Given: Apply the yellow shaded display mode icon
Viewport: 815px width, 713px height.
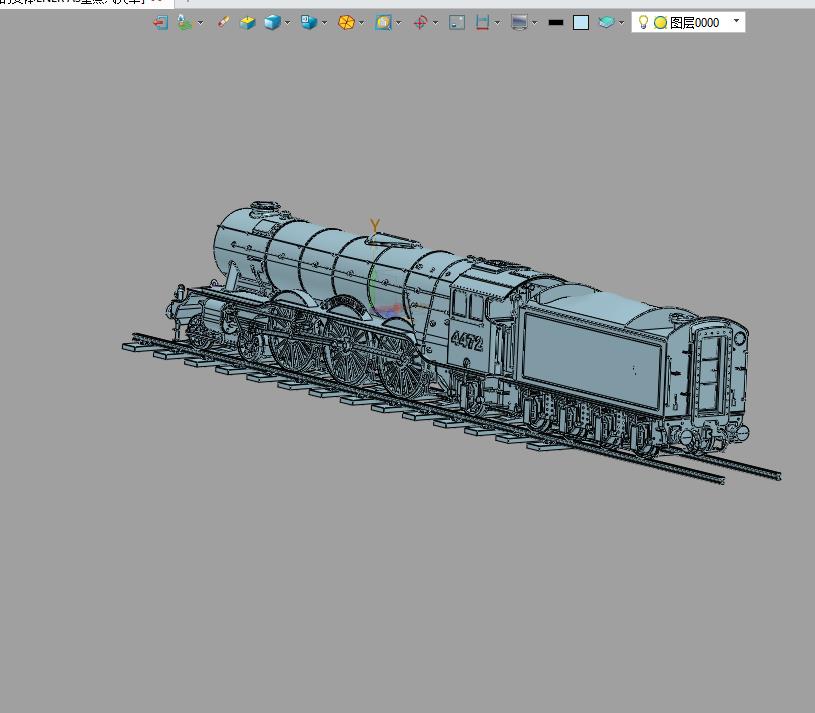Looking at the screenshot, I should (x=248, y=21).
